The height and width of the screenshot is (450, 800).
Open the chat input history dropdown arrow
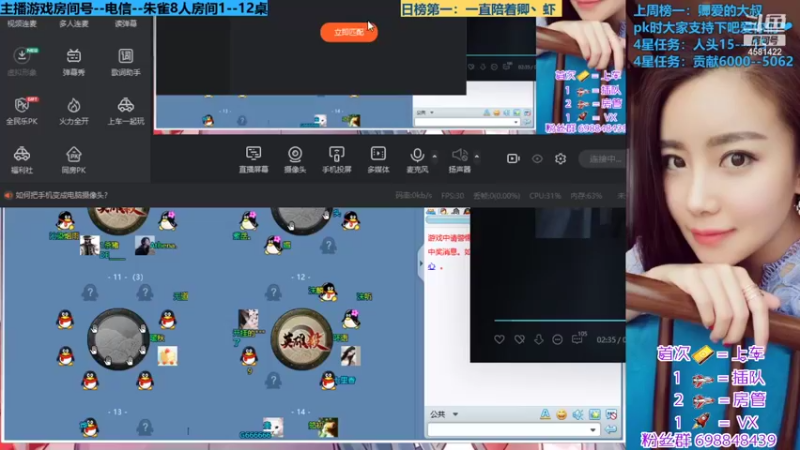click(x=593, y=430)
